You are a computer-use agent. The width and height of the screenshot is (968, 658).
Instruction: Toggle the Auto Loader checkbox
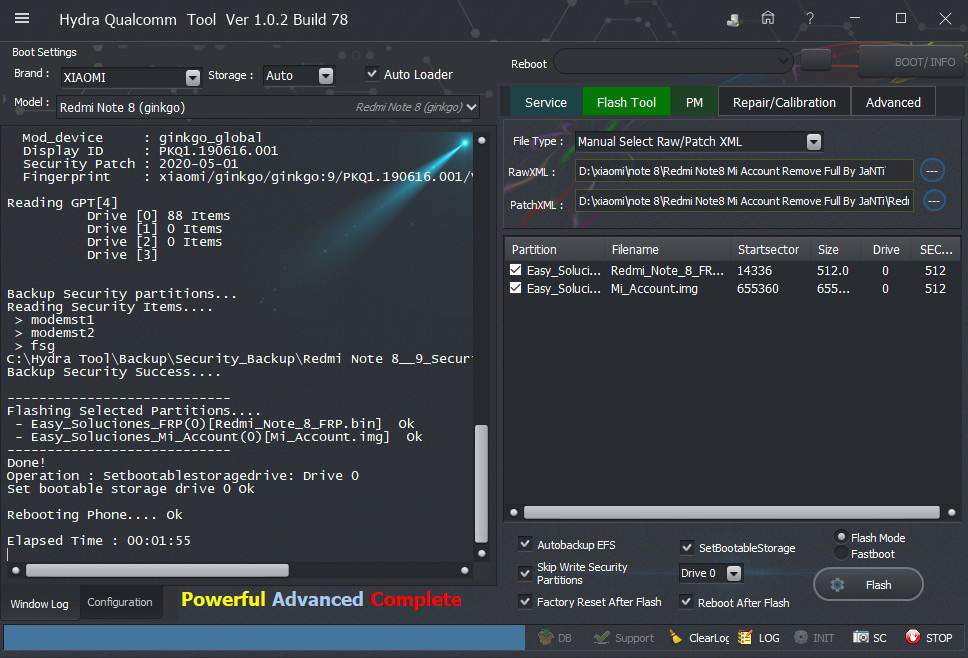click(372, 73)
